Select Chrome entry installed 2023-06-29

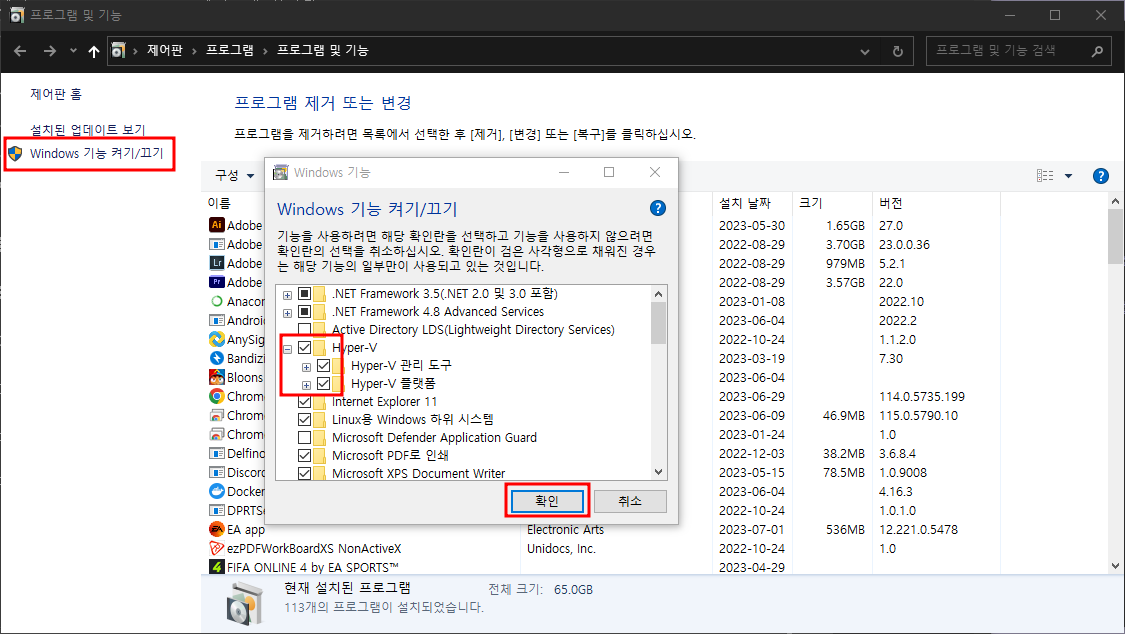[217, 396]
